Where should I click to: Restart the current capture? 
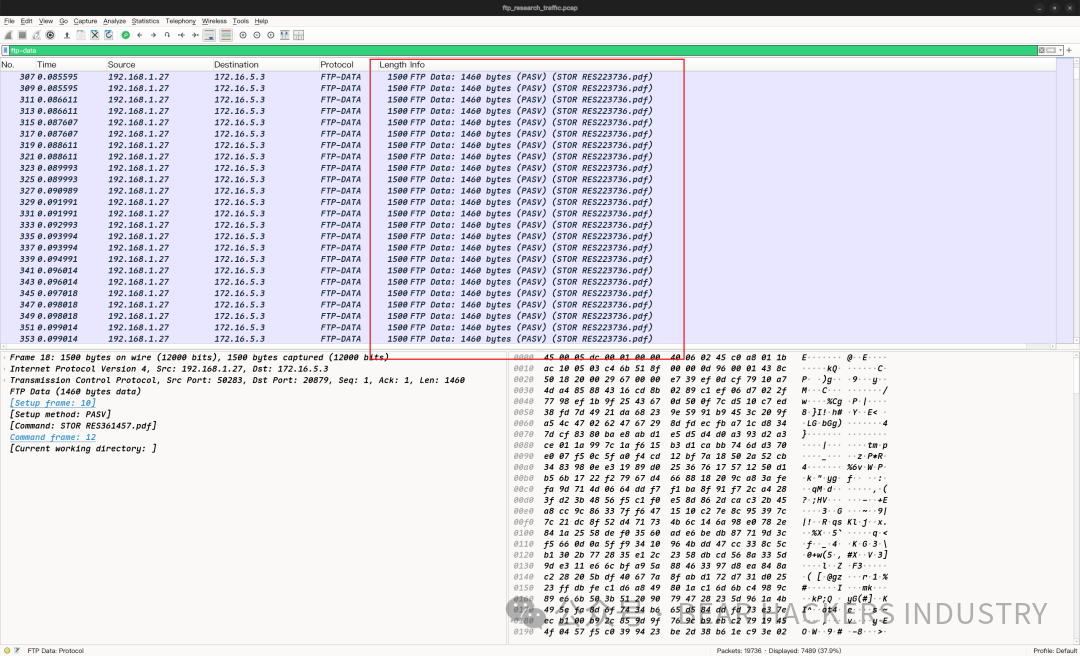[37, 35]
